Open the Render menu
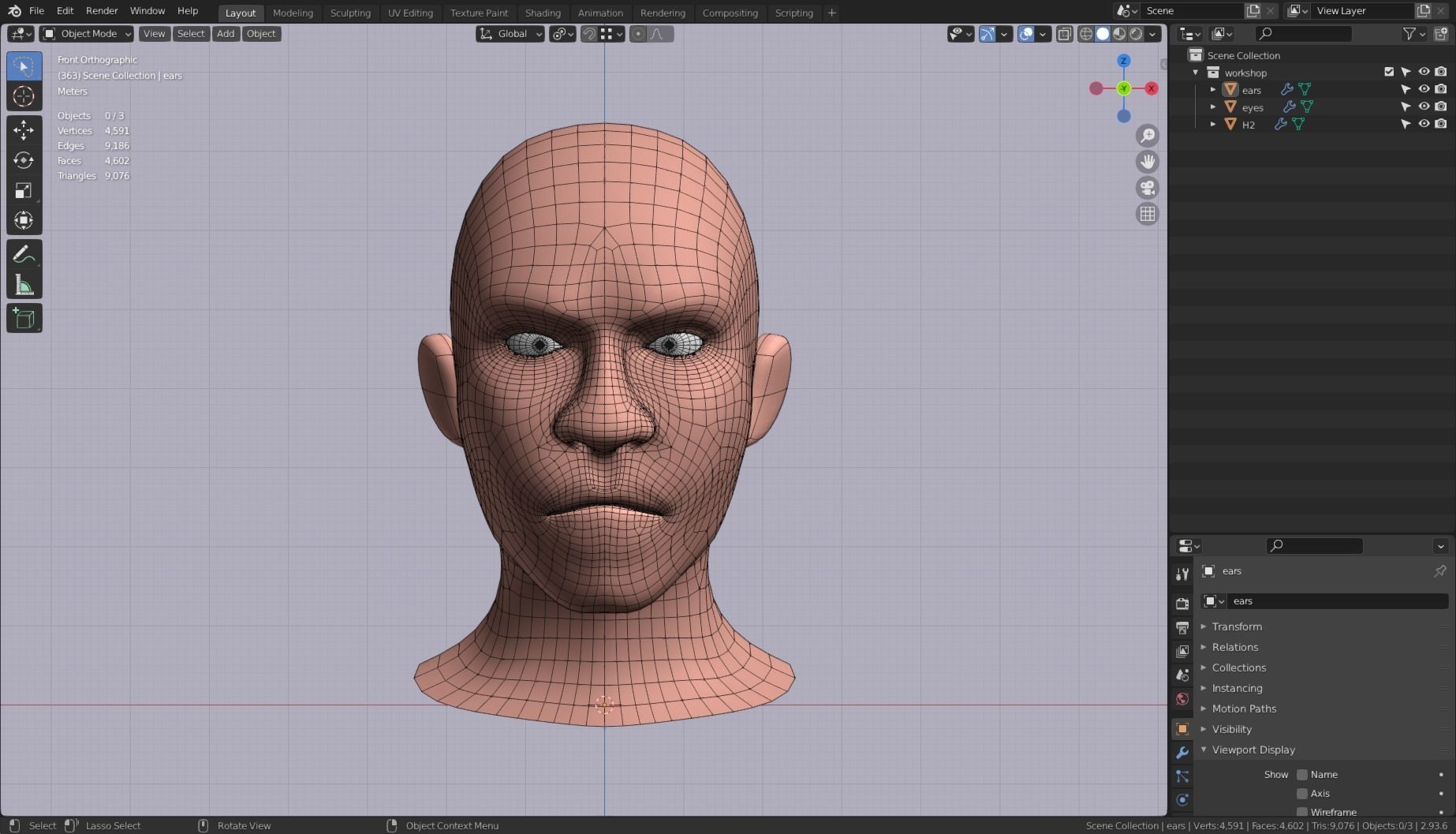The width and height of the screenshot is (1456, 834). pyautogui.click(x=102, y=11)
